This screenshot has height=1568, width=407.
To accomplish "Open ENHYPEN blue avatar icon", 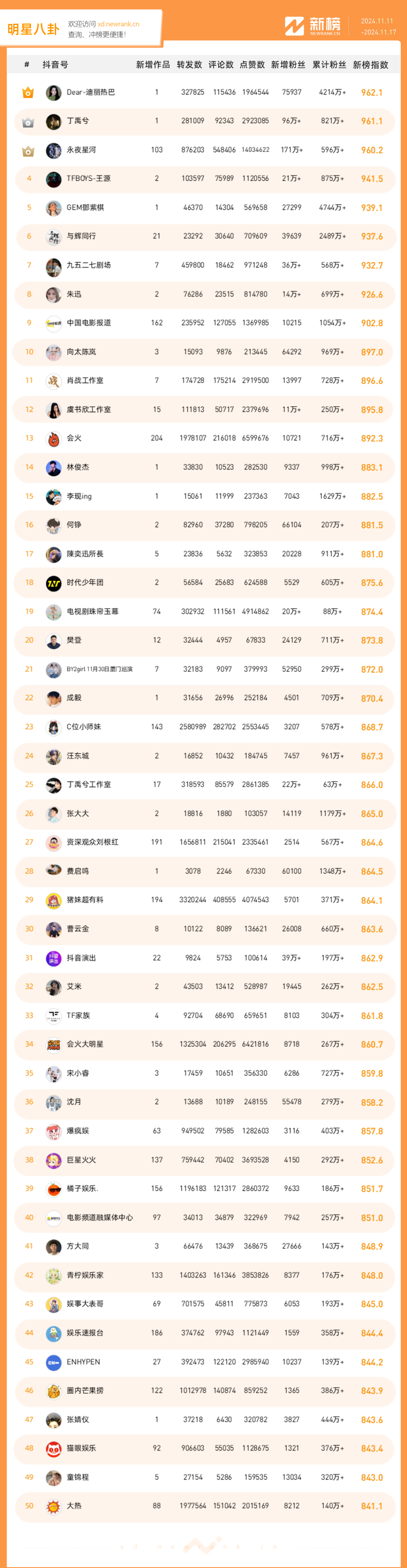I will click(54, 1362).
